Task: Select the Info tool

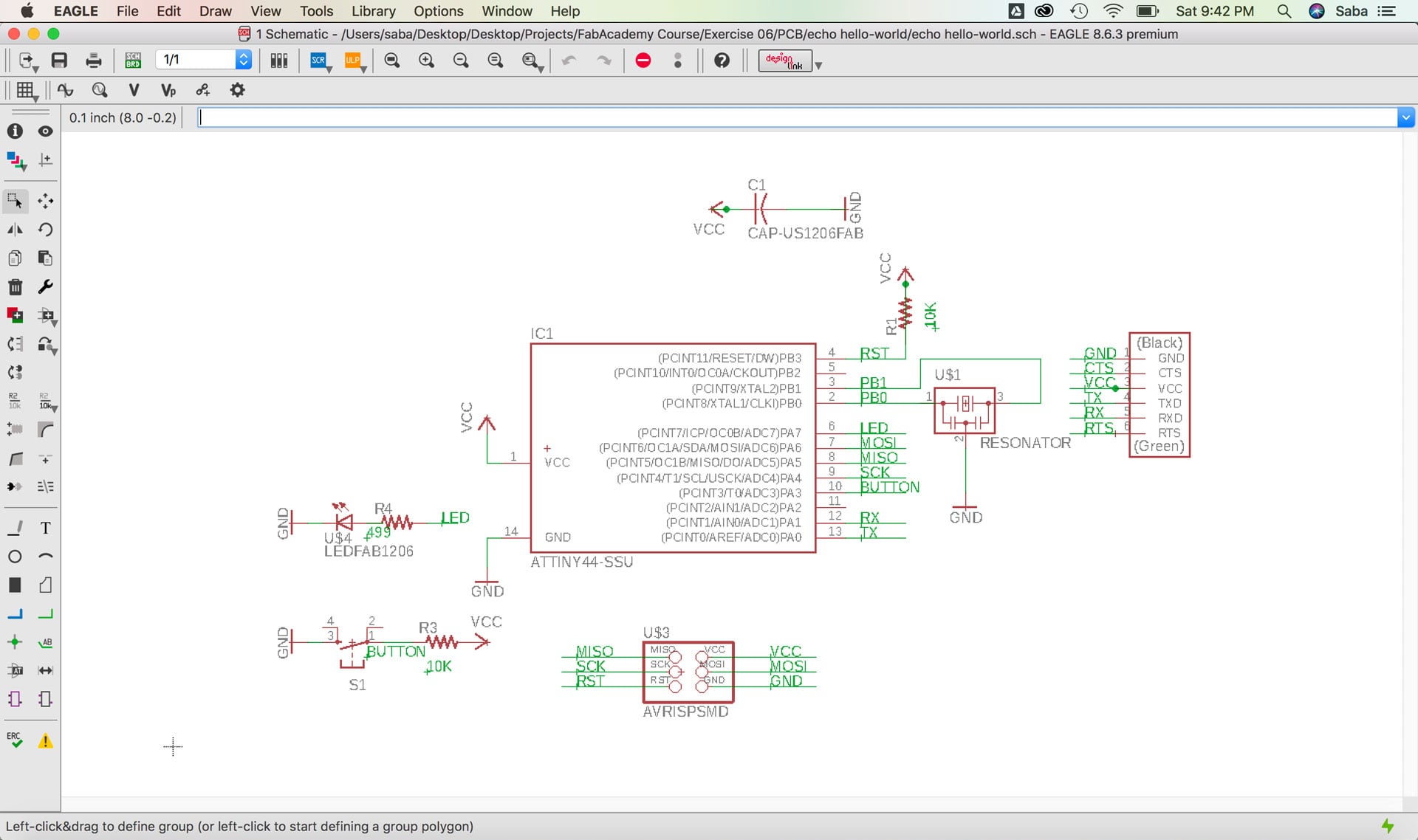Action: coord(15,131)
